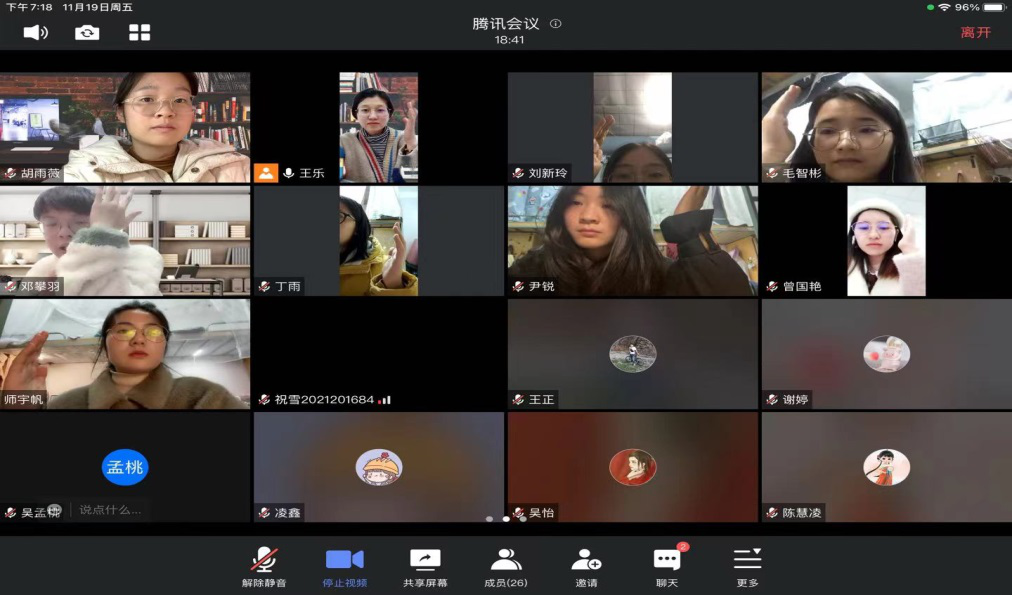The width and height of the screenshot is (1012, 595).
Task: Unmute microphone with 解除静音
Action: coord(264,566)
